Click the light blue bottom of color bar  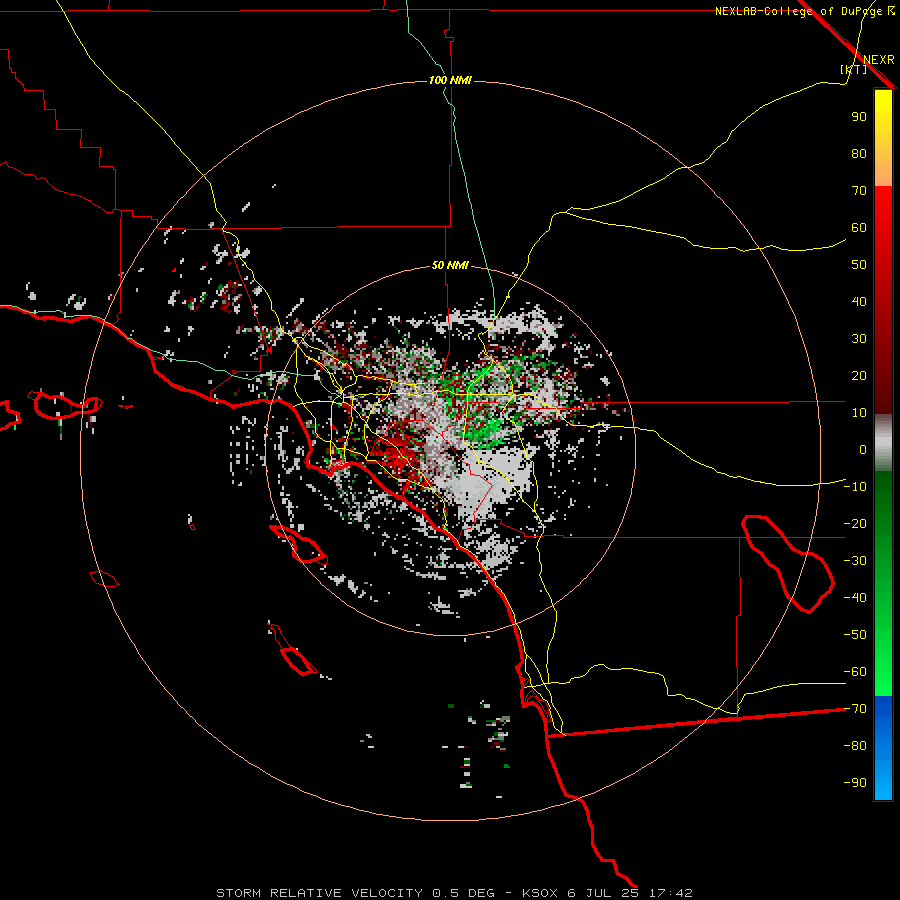click(x=883, y=781)
